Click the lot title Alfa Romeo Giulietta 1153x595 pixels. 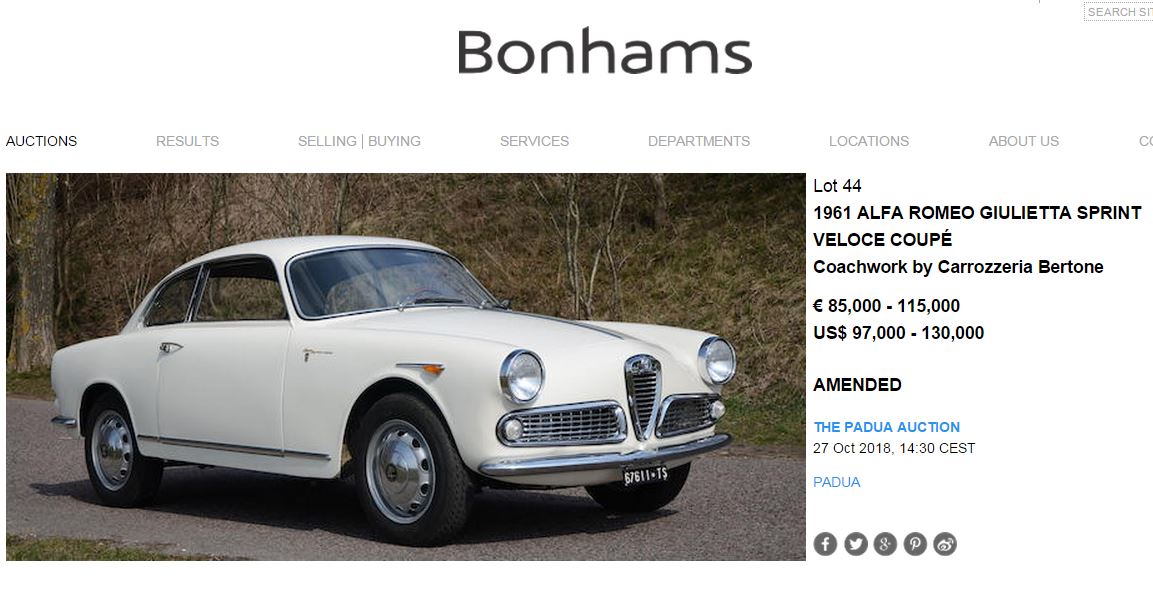click(977, 226)
